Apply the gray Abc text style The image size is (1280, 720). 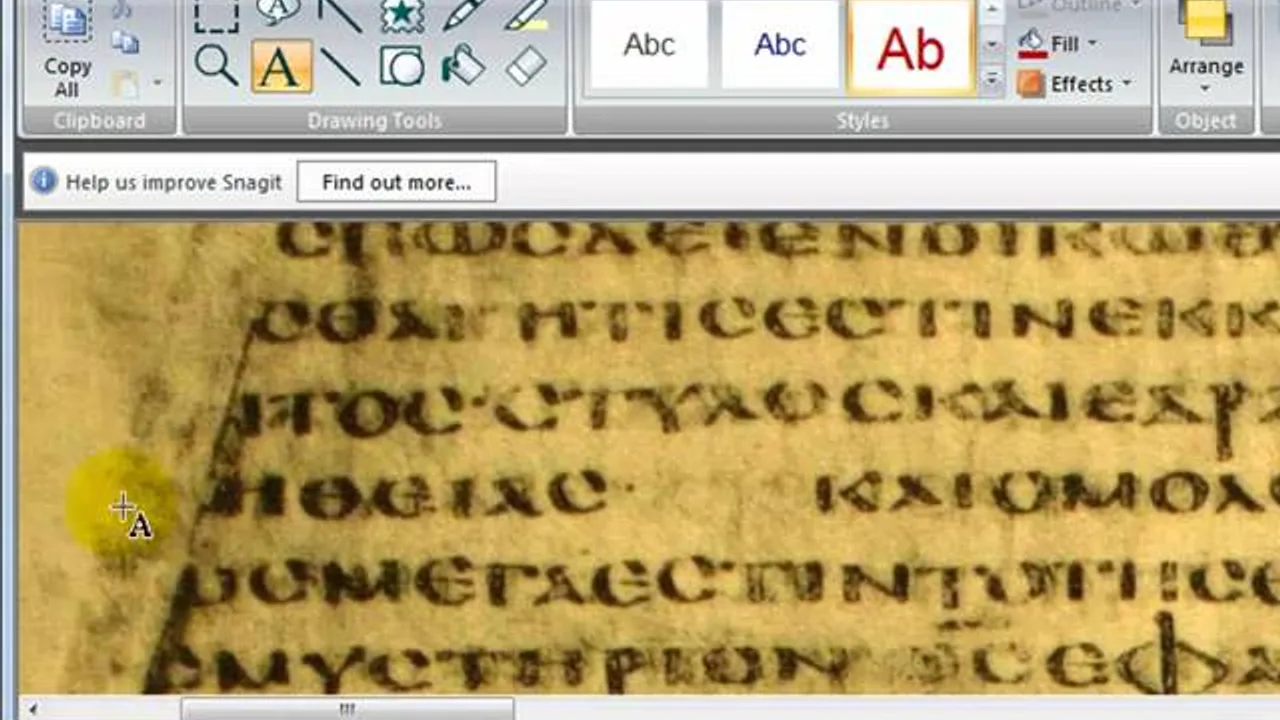pyautogui.click(x=649, y=44)
